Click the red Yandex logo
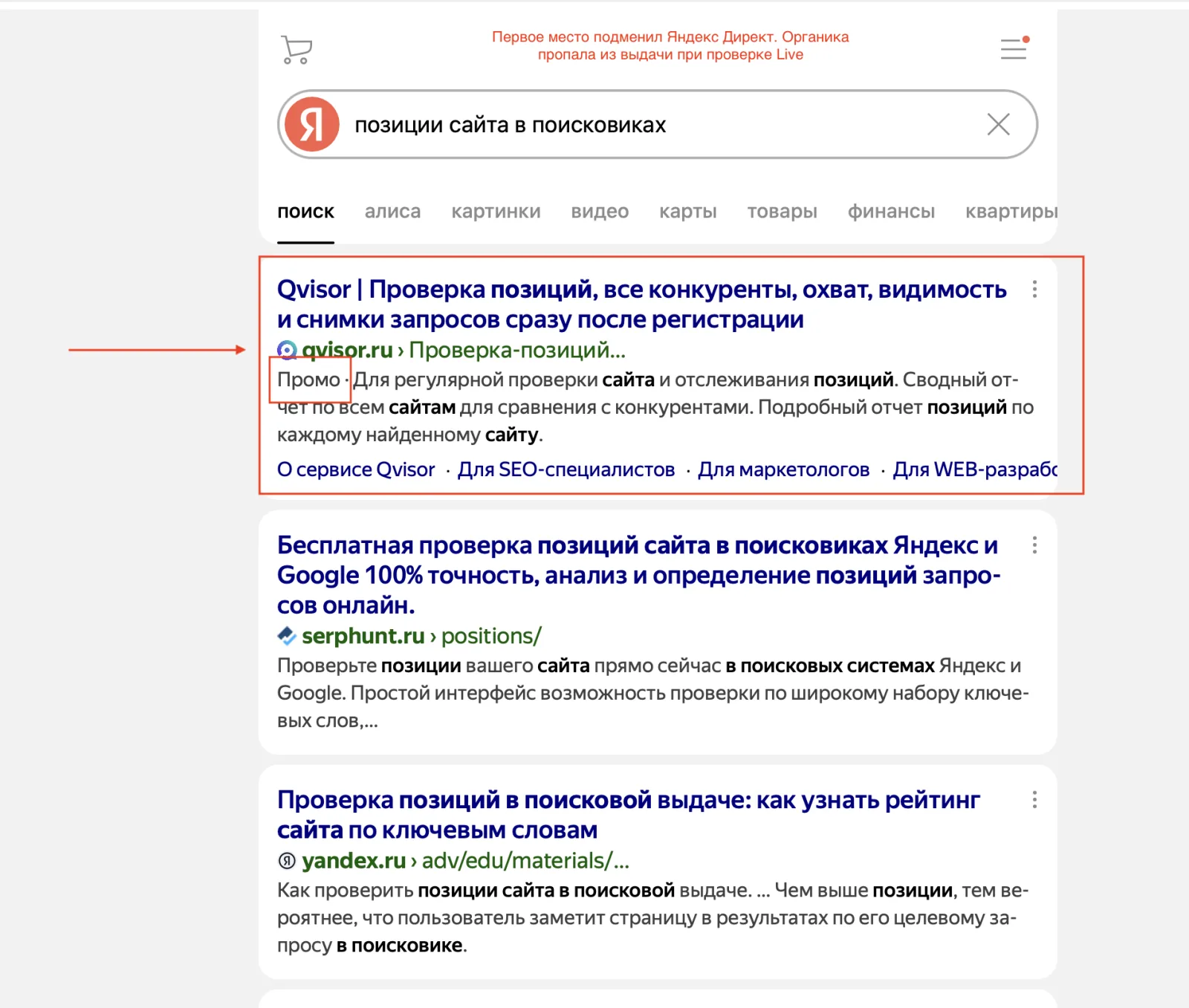The height and width of the screenshot is (1008, 1189). click(313, 124)
